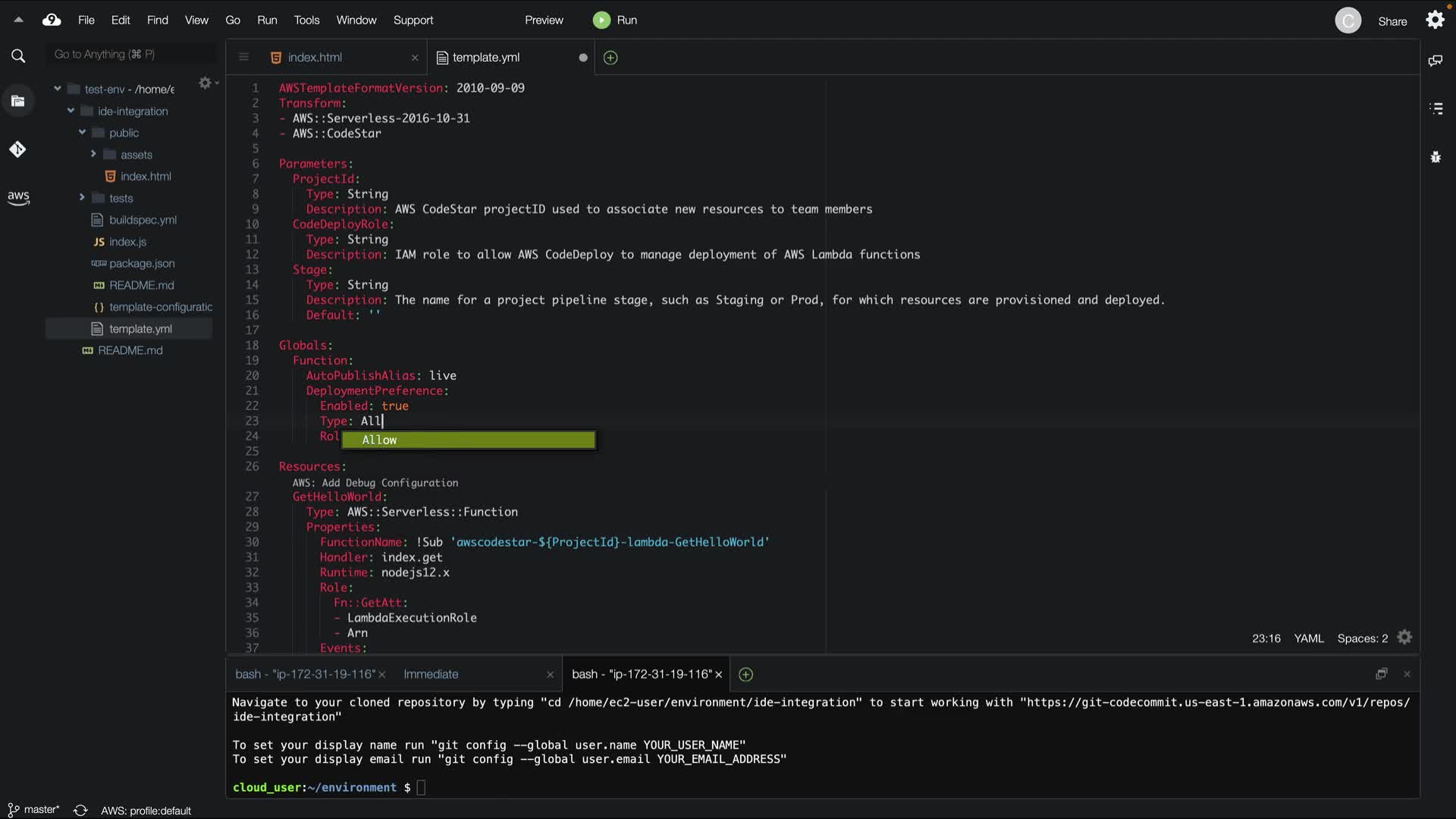Viewport: 1456px width, 819px height.
Task: Open the Source Control git icon
Action: coord(17,149)
